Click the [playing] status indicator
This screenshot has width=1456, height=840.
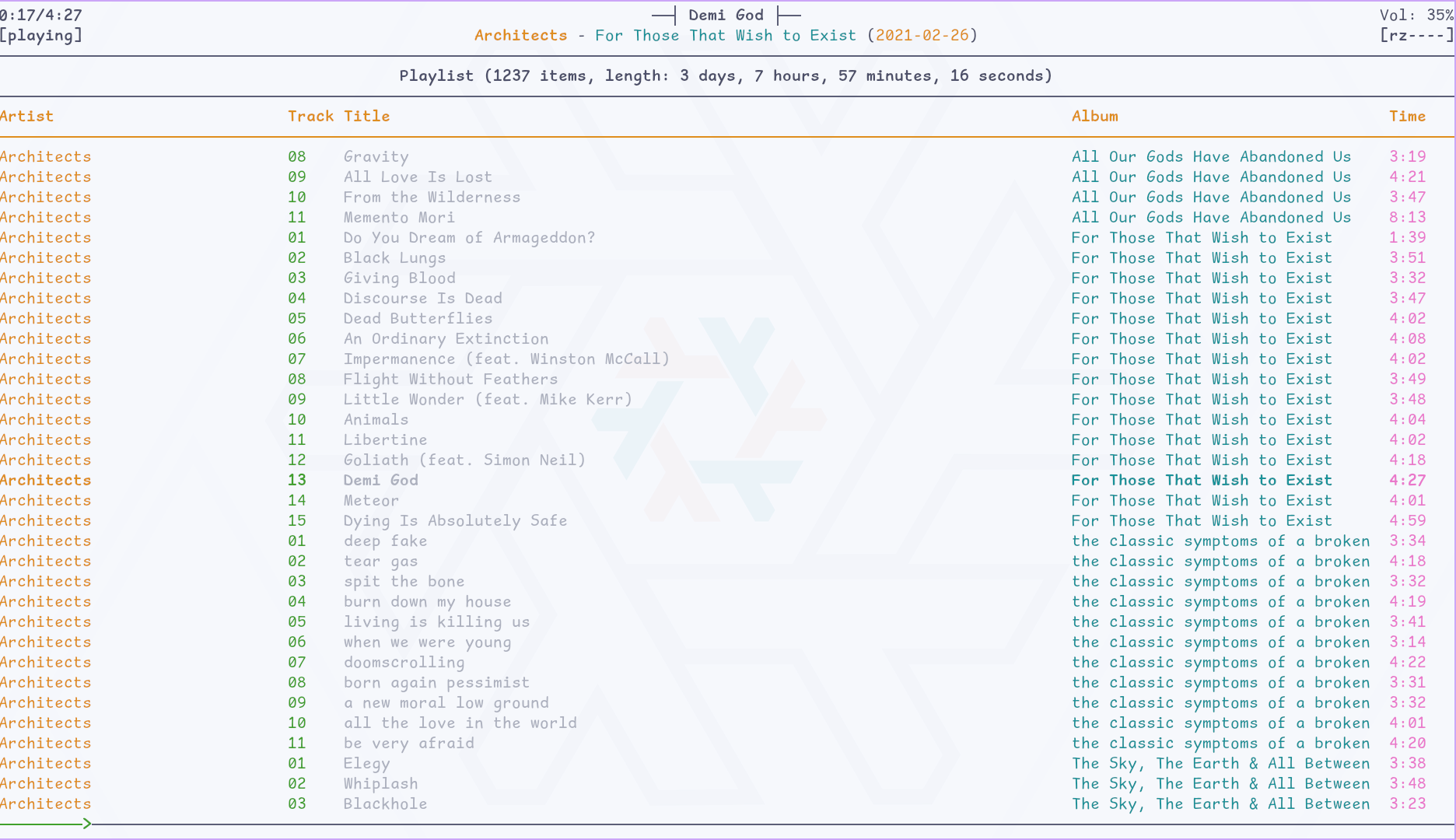41,35
